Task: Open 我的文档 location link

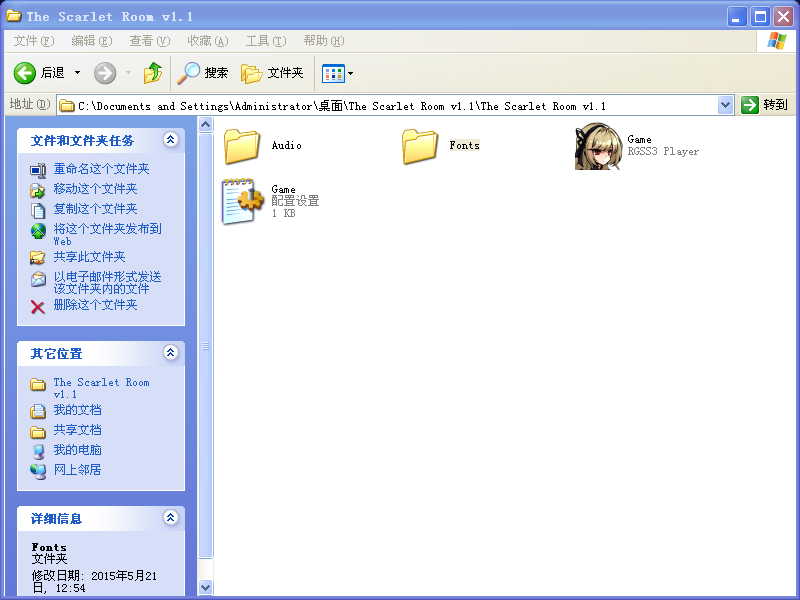Action: tap(78, 410)
